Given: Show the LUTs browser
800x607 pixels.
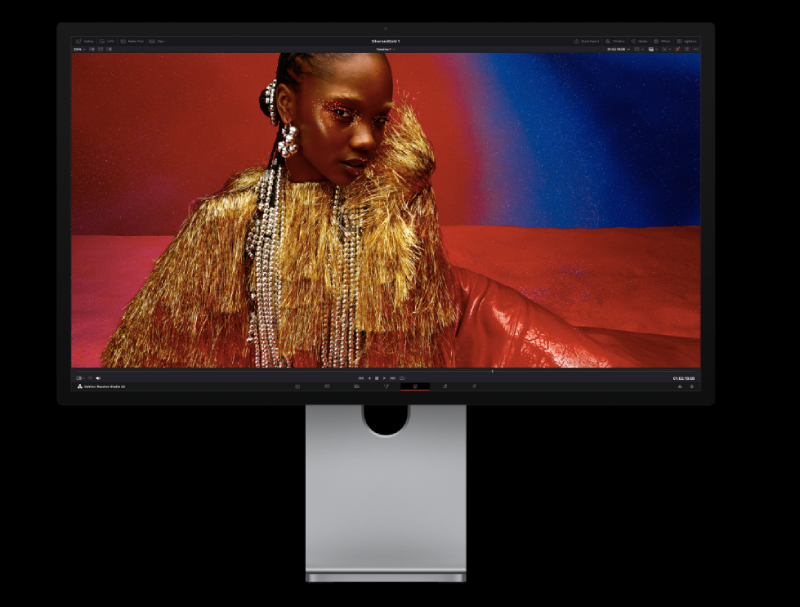Looking at the screenshot, I should pos(107,41).
